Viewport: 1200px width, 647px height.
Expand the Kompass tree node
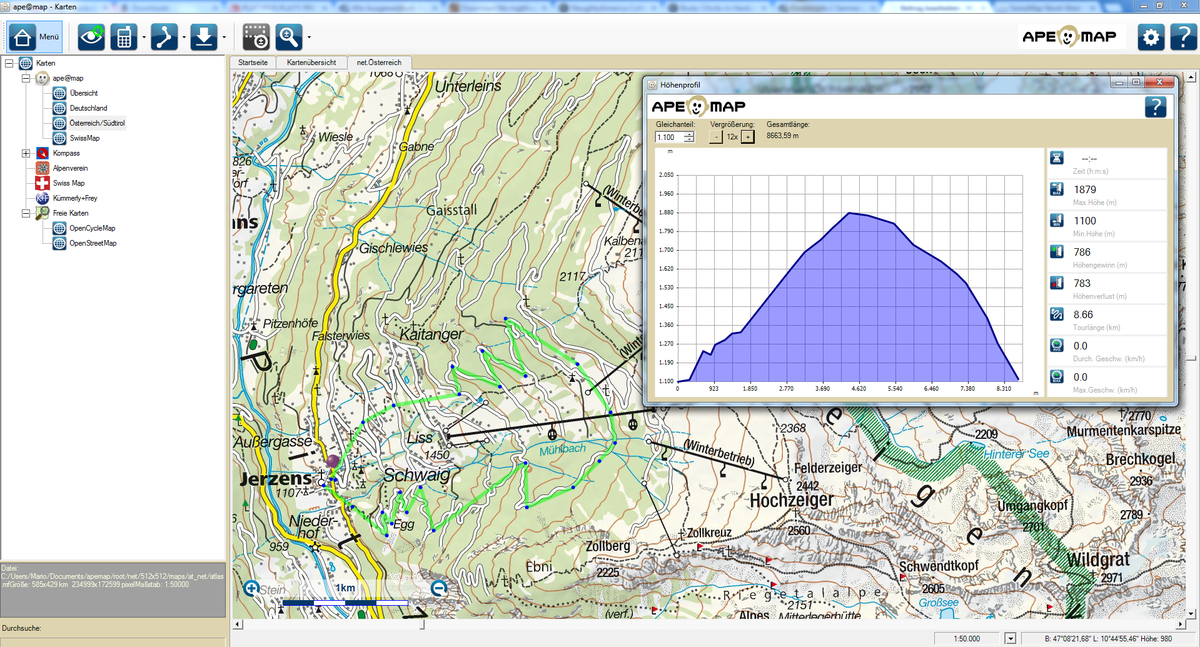[26, 153]
